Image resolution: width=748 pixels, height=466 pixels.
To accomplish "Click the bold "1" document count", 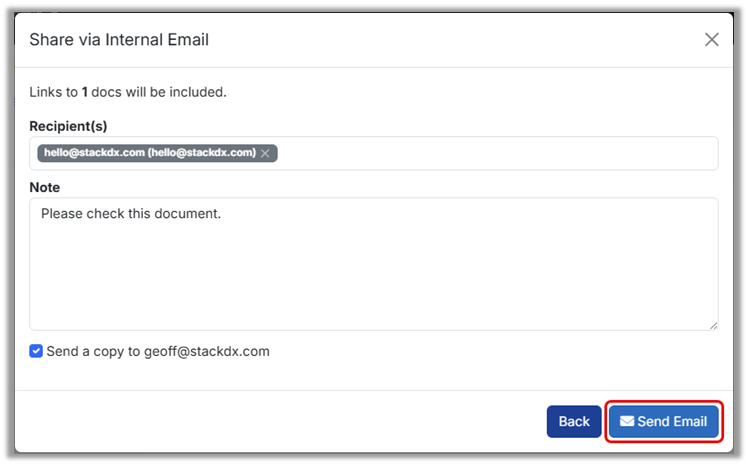I will (85, 92).
